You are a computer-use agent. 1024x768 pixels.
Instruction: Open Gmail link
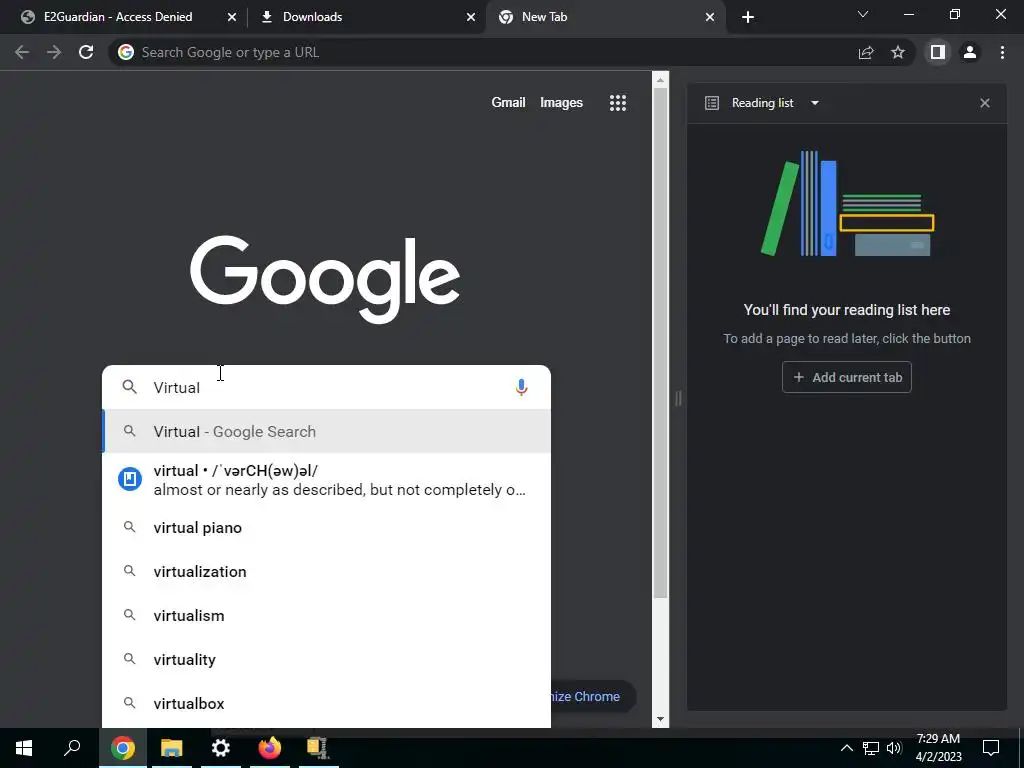(508, 103)
